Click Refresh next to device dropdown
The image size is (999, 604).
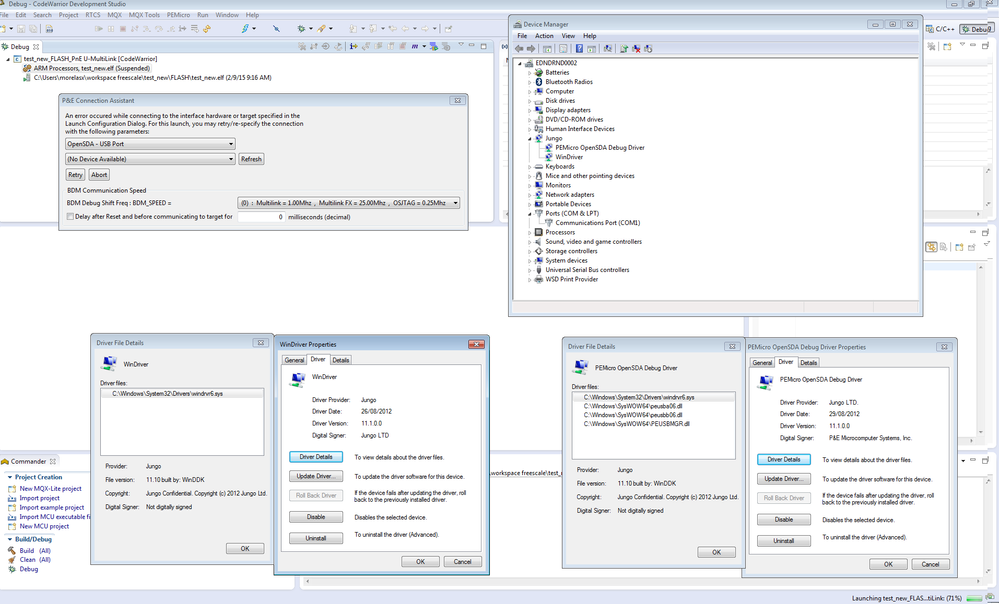251,159
